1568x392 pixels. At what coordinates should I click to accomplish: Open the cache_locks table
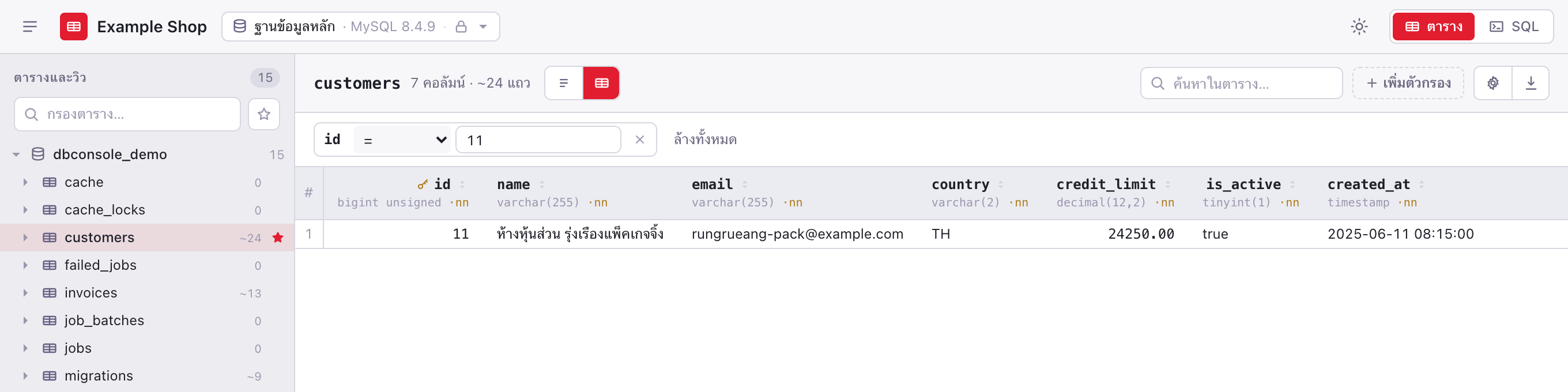point(148,210)
